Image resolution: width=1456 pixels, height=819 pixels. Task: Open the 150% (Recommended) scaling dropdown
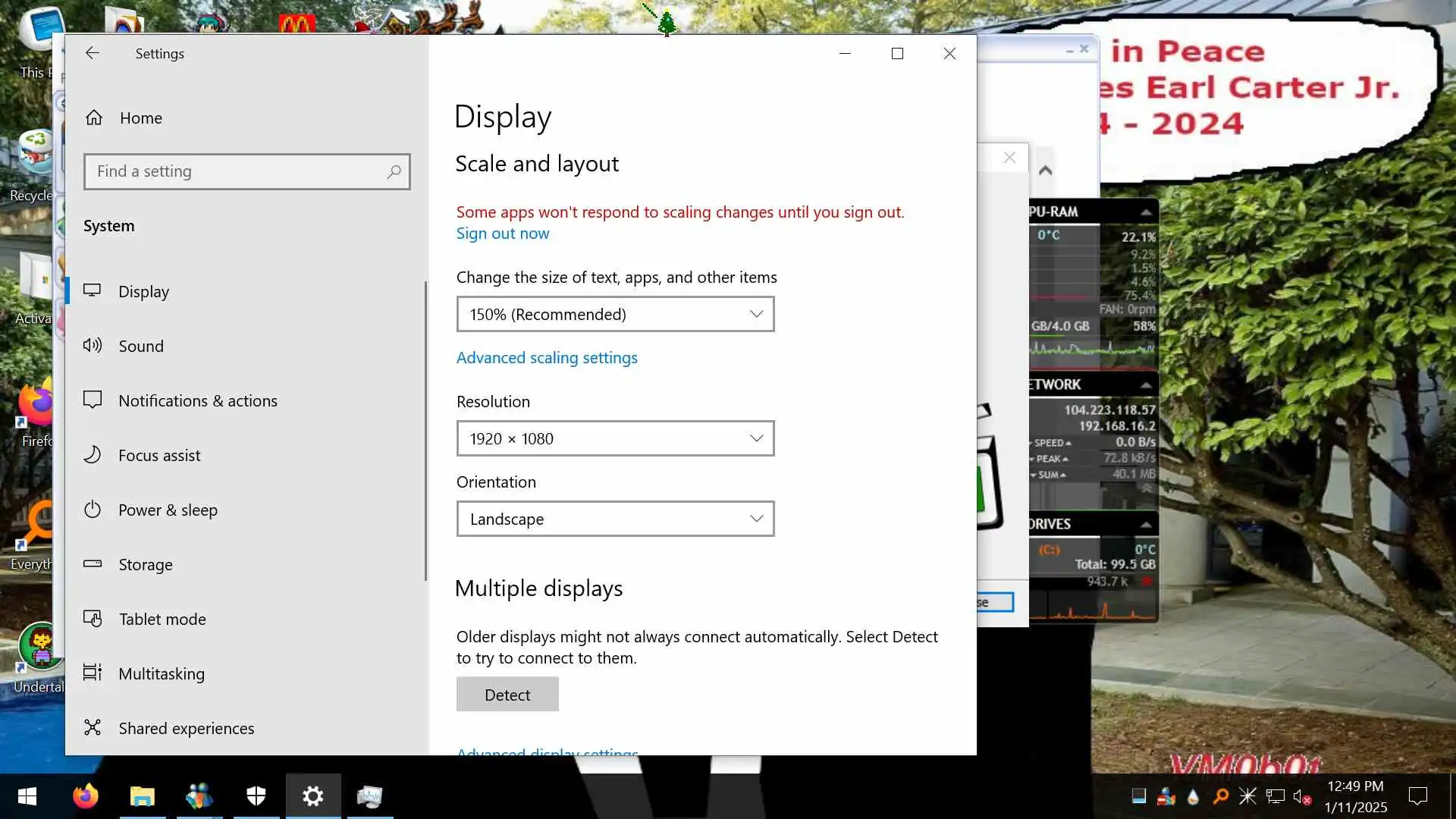tap(615, 314)
